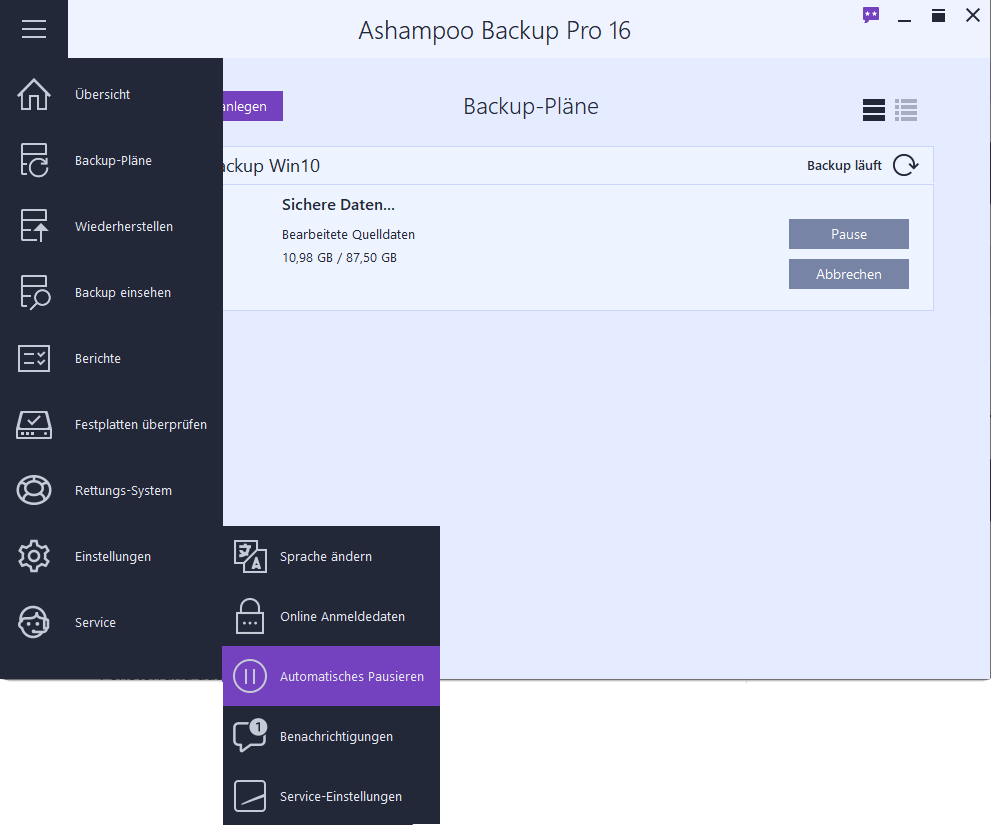Viewport: 991px width, 825px height.
Task: Switch to large tile list view
Action: tap(873, 110)
